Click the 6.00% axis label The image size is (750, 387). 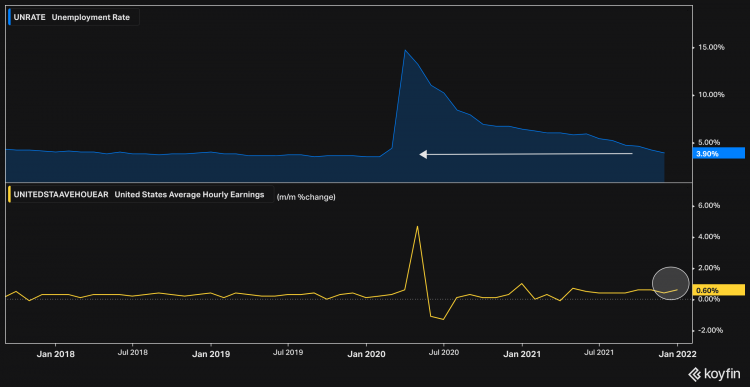click(x=709, y=206)
